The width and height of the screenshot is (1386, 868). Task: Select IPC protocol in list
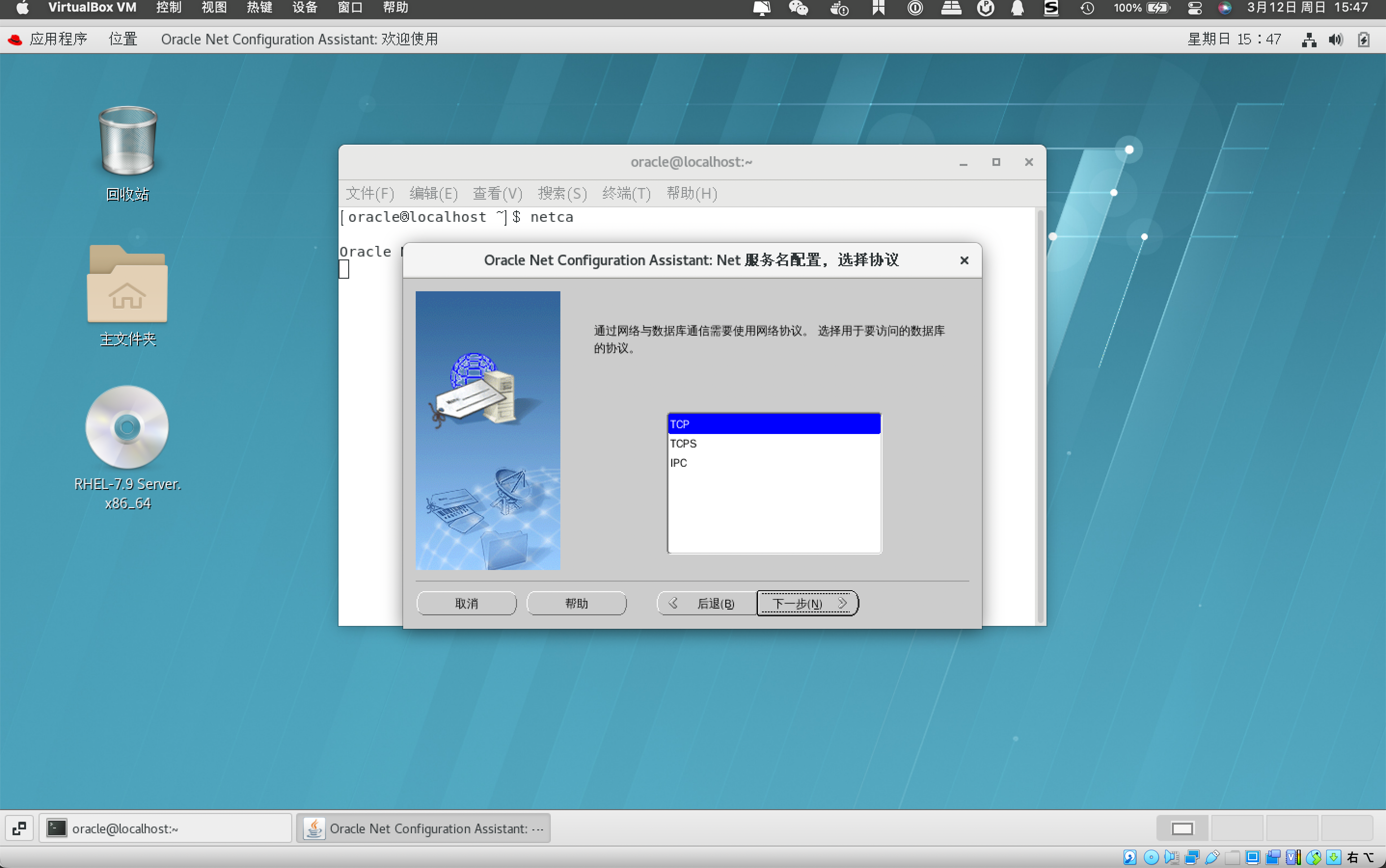click(774, 463)
